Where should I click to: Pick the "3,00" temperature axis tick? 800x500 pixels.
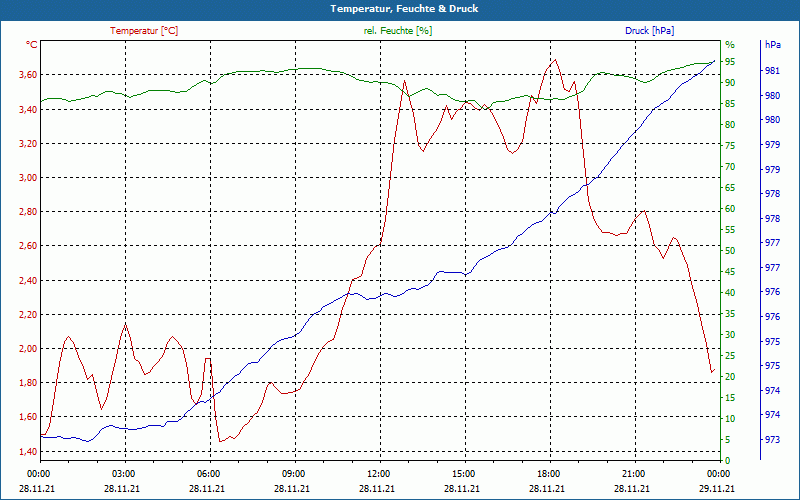click(x=29, y=178)
